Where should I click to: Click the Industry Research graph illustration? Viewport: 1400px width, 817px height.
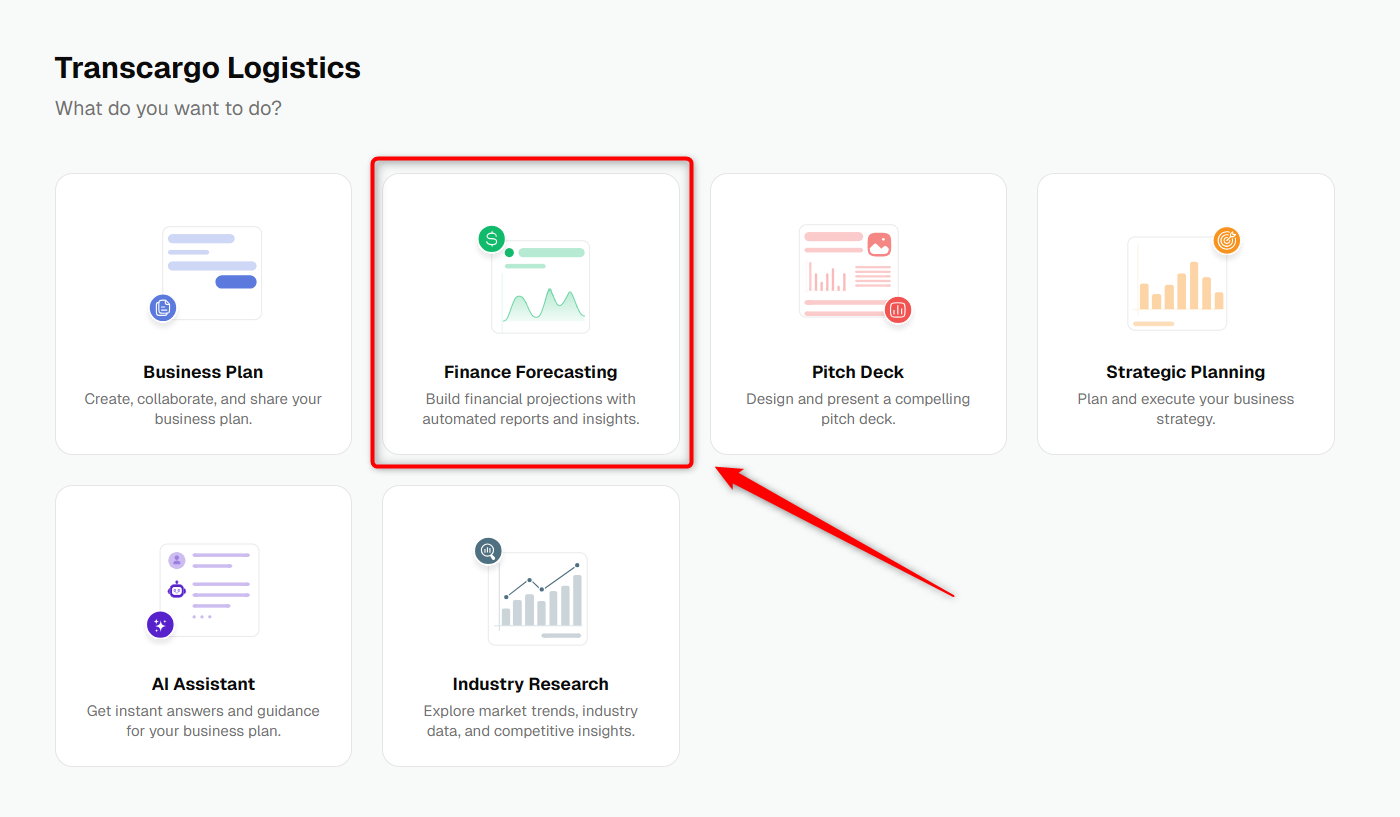pyautogui.click(x=538, y=598)
